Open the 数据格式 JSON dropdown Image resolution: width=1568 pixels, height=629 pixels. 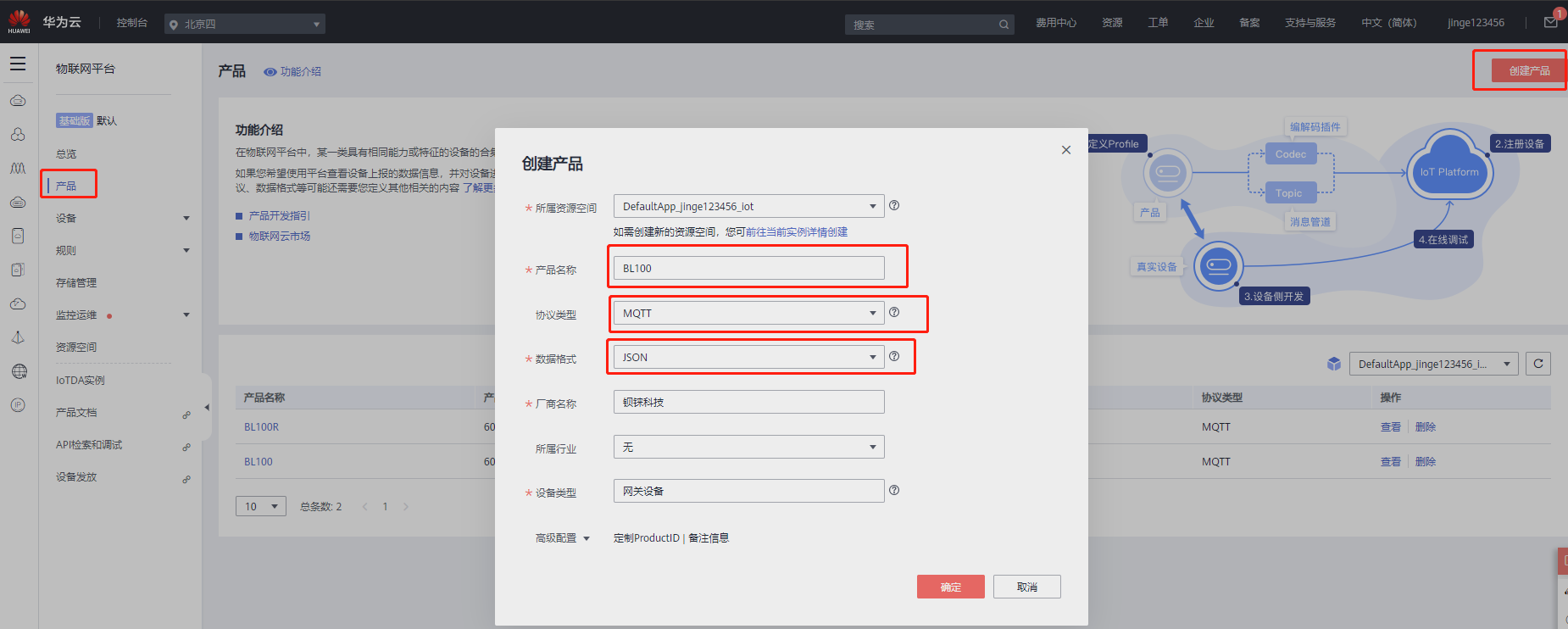749,357
